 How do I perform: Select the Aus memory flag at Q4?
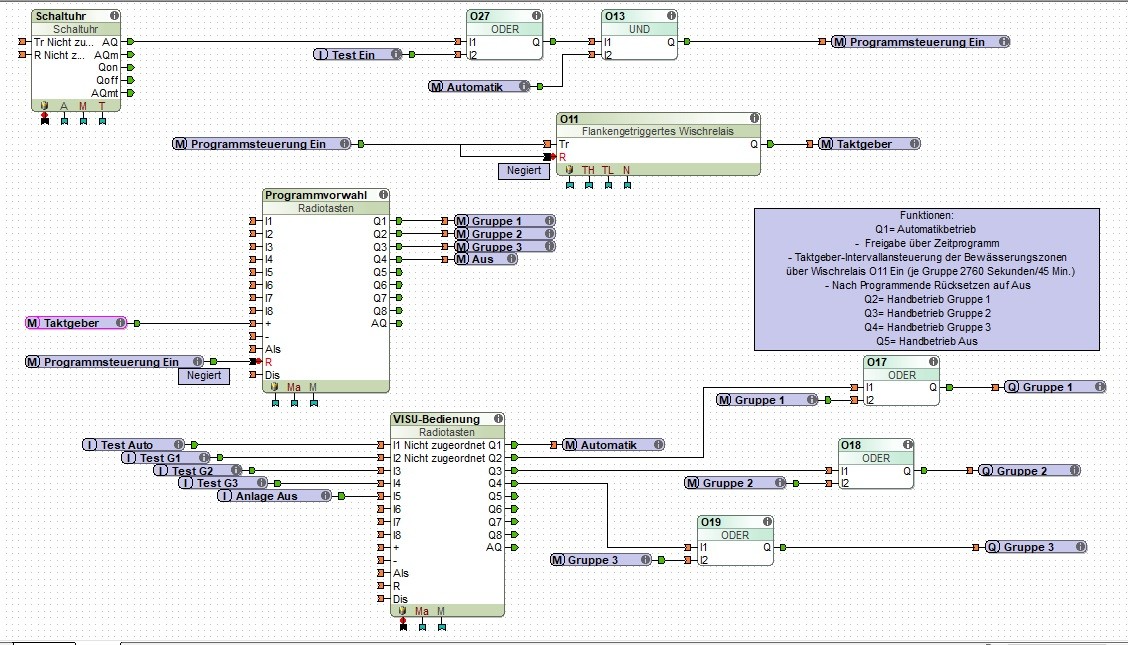[x=486, y=259]
